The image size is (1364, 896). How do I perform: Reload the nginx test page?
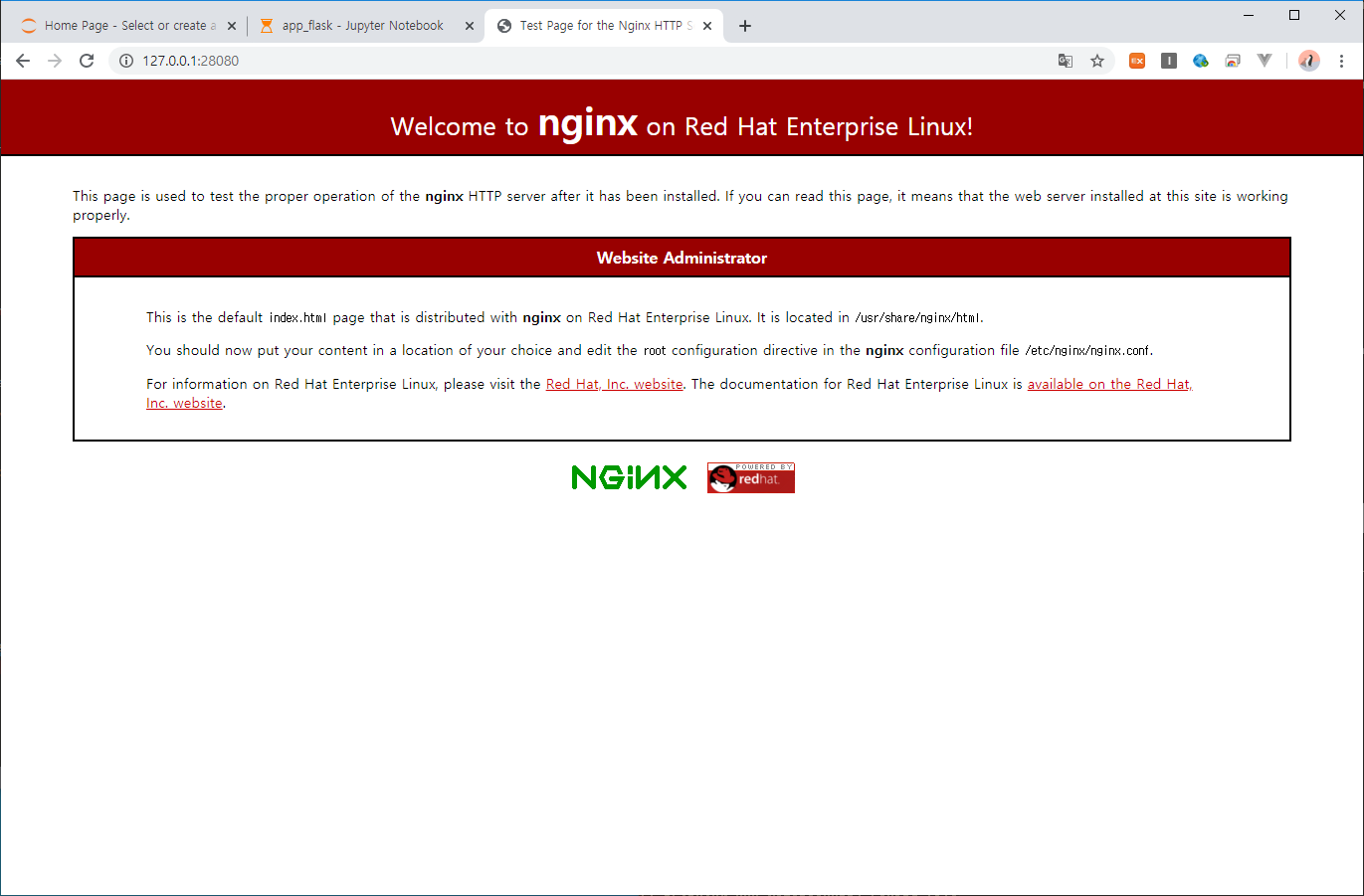pos(87,61)
